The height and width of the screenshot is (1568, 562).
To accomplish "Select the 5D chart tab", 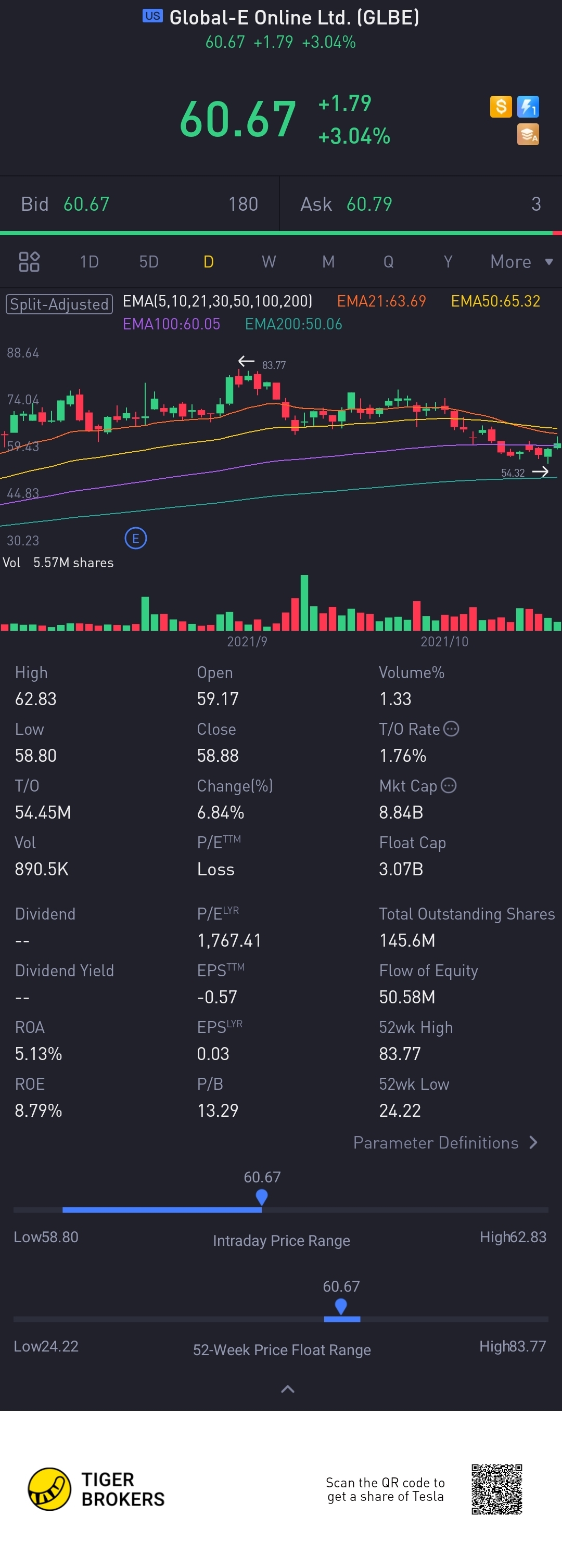I will (149, 262).
